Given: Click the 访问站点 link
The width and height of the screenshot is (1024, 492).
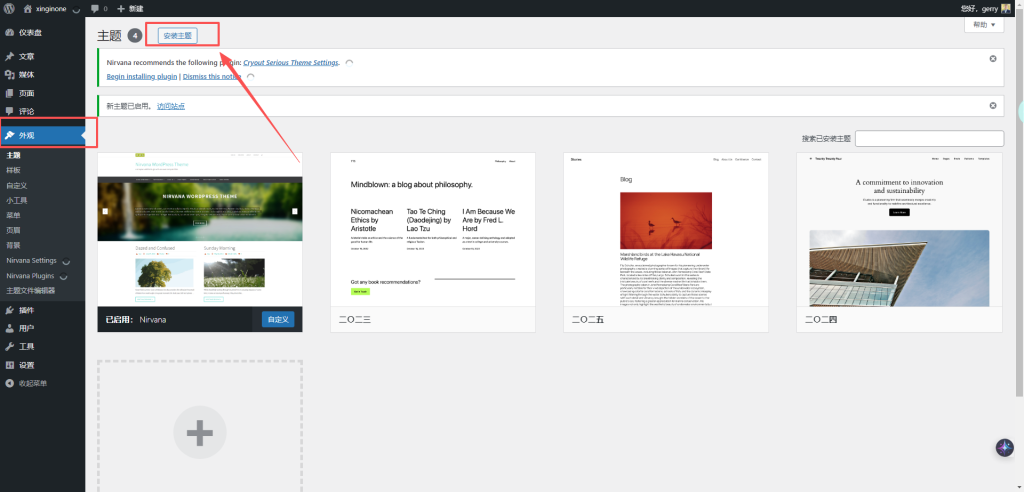Looking at the screenshot, I should (x=170, y=106).
